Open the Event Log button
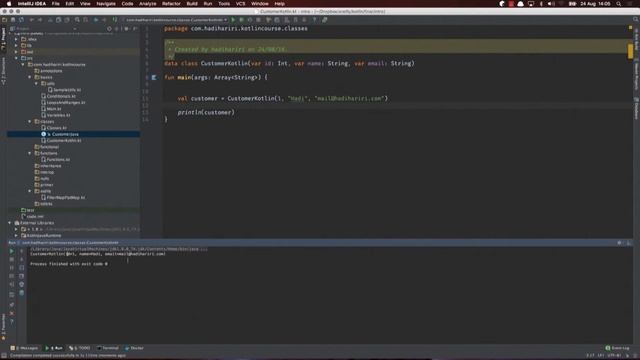The image size is (640, 360). tap(618, 348)
